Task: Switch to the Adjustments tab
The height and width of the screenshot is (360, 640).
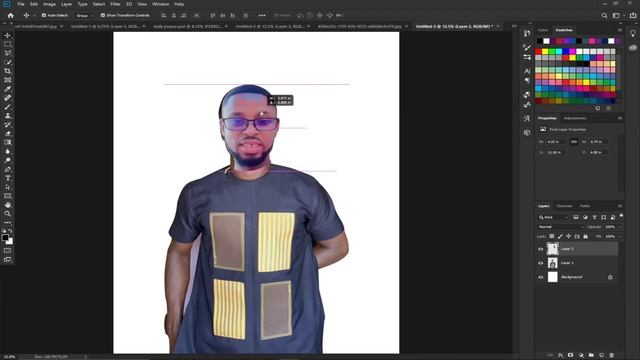Action: [x=575, y=118]
